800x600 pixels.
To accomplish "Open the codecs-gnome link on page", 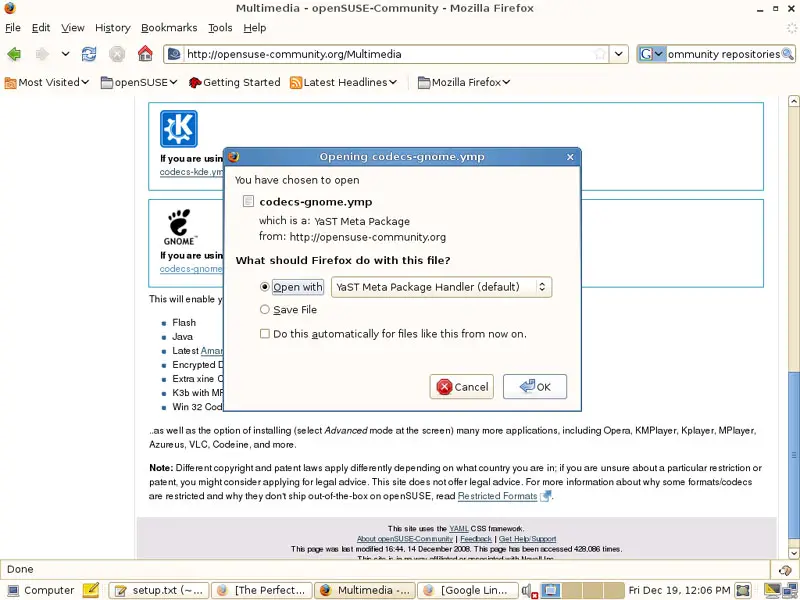I will [x=191, y=269].
